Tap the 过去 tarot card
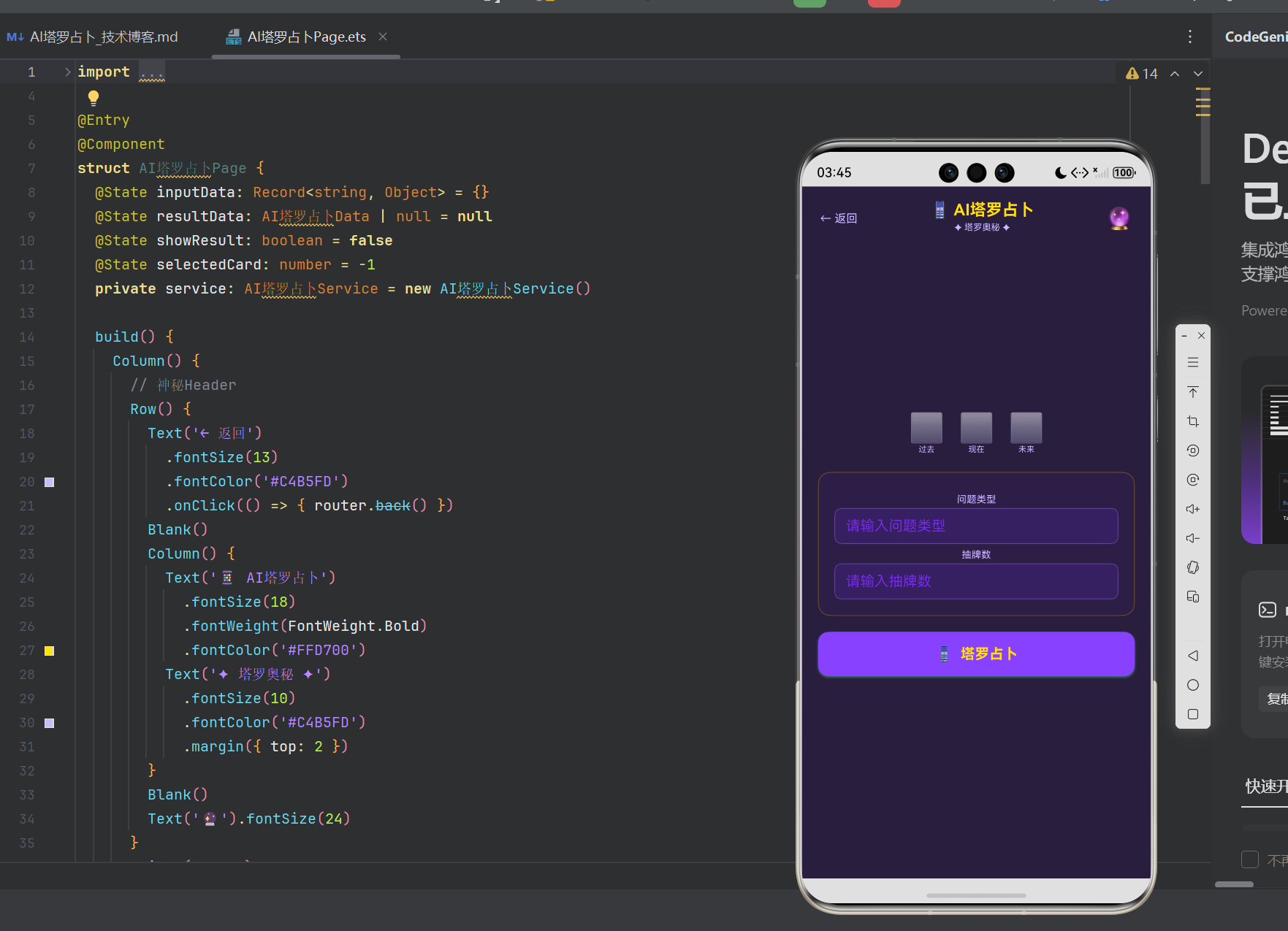 [x=926, y=428]
